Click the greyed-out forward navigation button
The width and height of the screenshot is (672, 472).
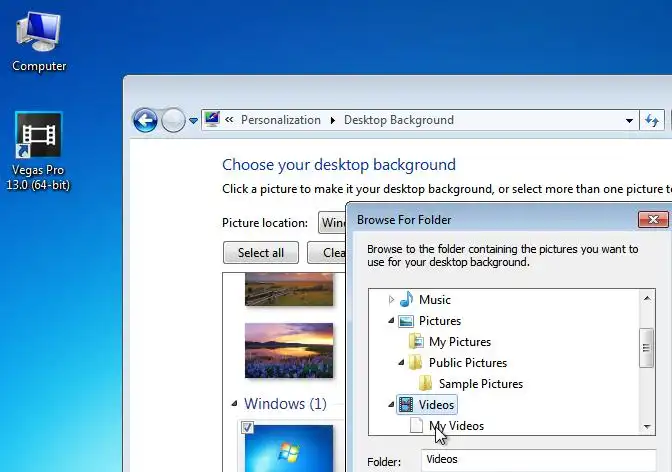click(x=173, y=120)
